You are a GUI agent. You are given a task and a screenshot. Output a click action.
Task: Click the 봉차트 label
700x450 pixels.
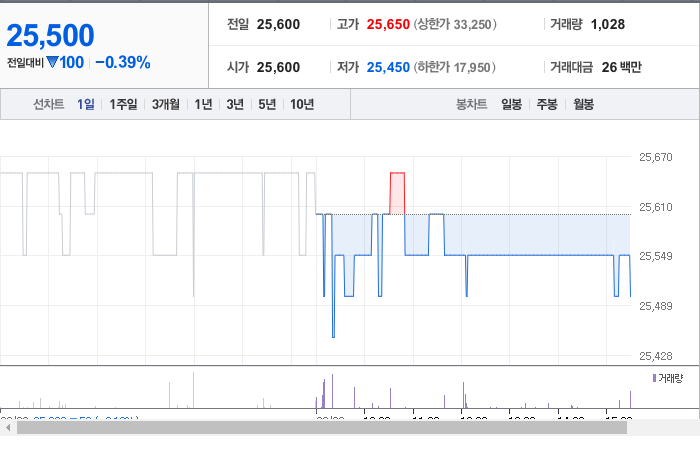[x=471, y=104]
